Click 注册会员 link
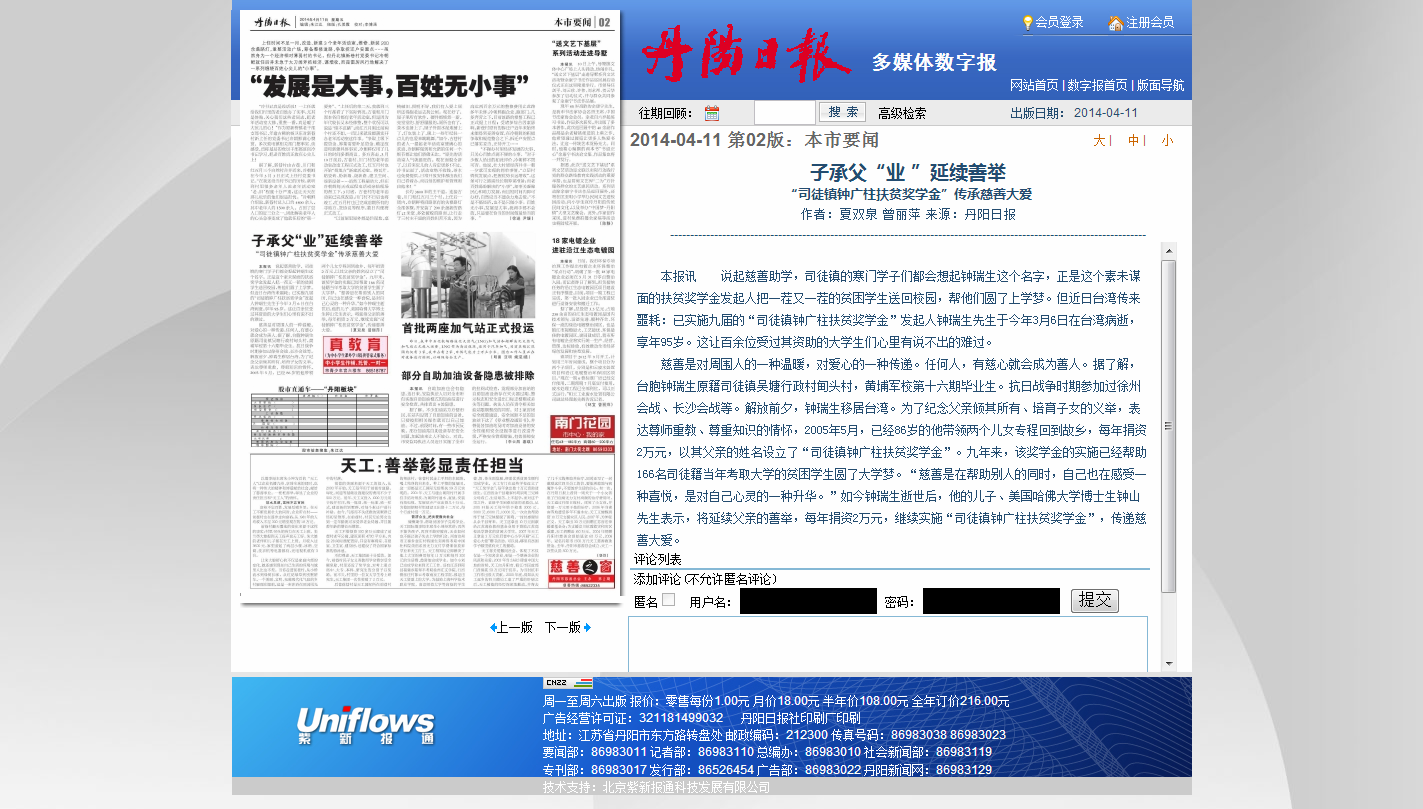 [1150, 22]
